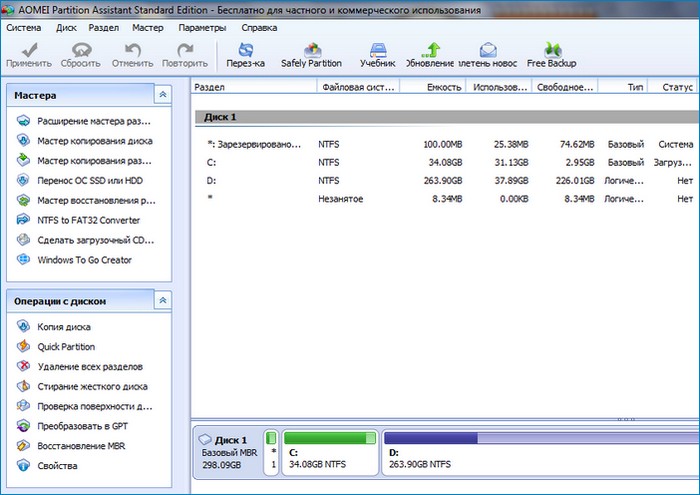Open the Система menu
Viewport: 700px width, 495px height.
click(x=25, y=27)
